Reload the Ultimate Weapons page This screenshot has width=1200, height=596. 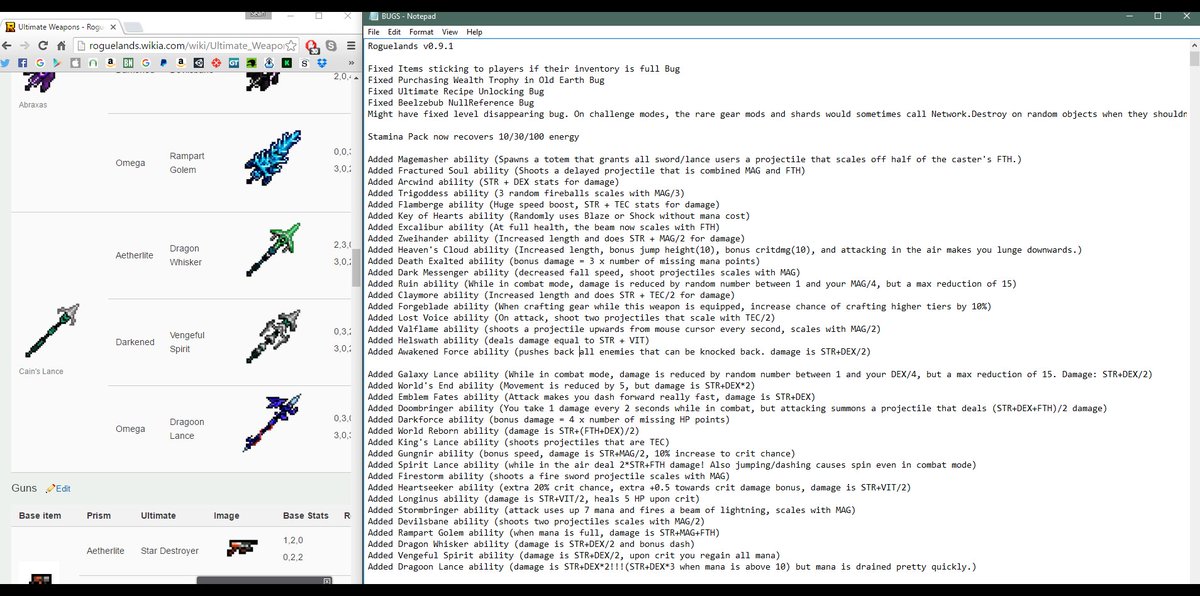[43, 46]
